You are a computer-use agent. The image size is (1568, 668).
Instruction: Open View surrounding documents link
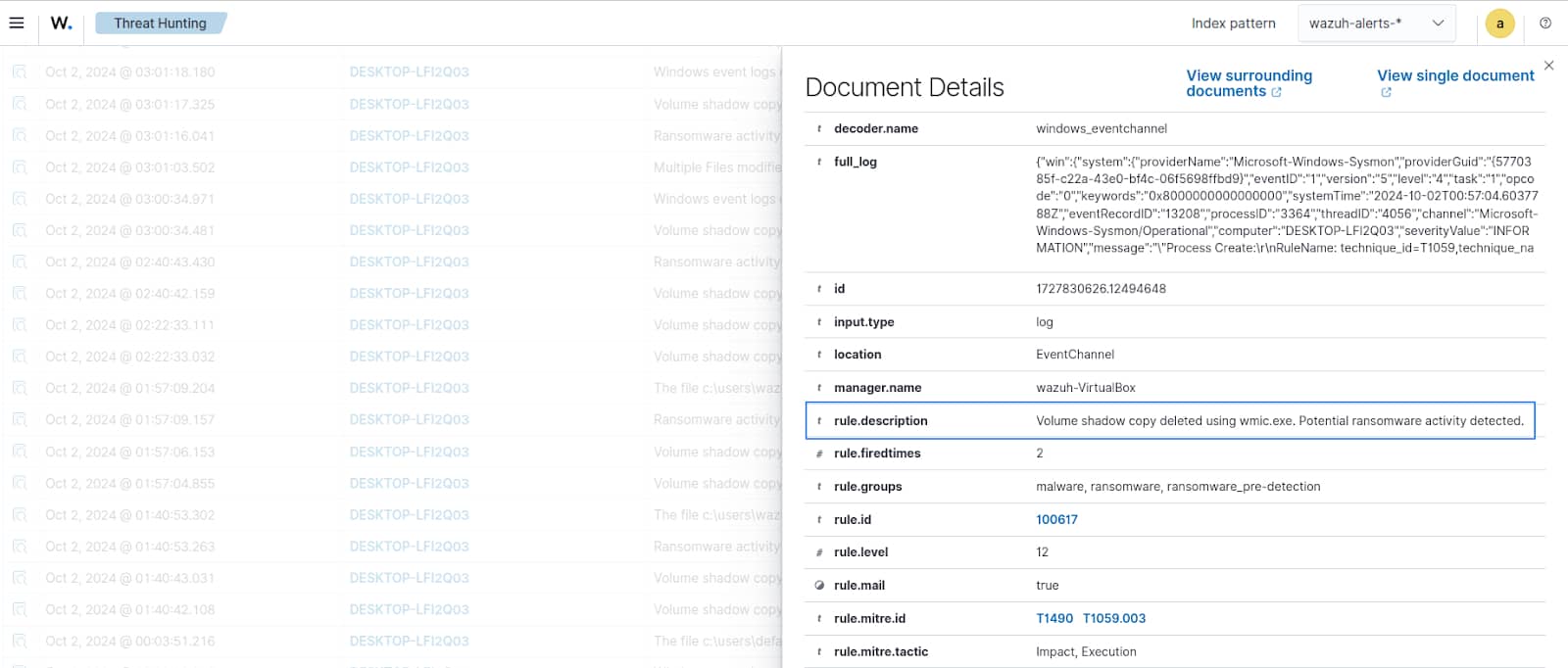pyautogui.click(x=1248, y=83)
